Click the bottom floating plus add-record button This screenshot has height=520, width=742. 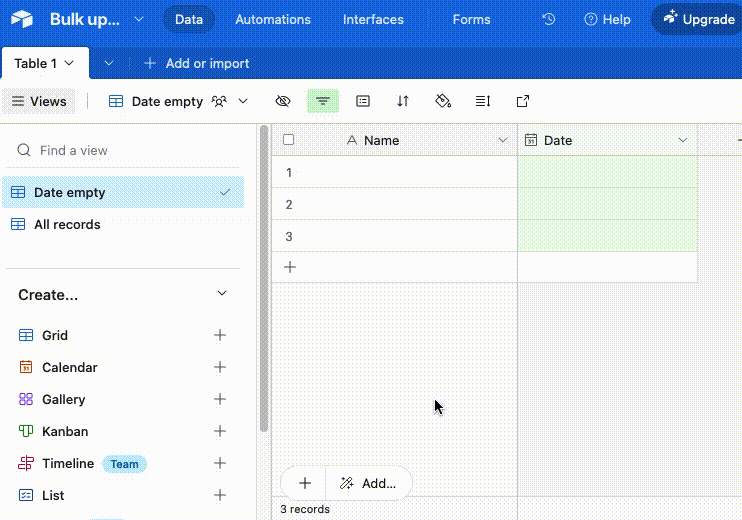click(x=305, y=483)
